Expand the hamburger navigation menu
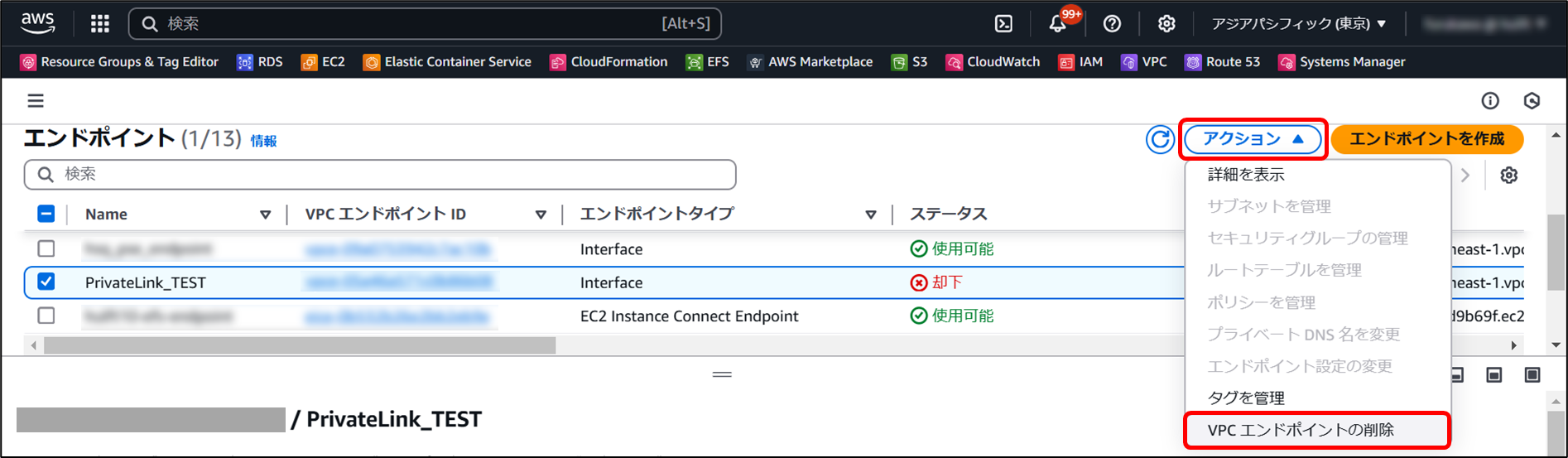 point(36,101)
